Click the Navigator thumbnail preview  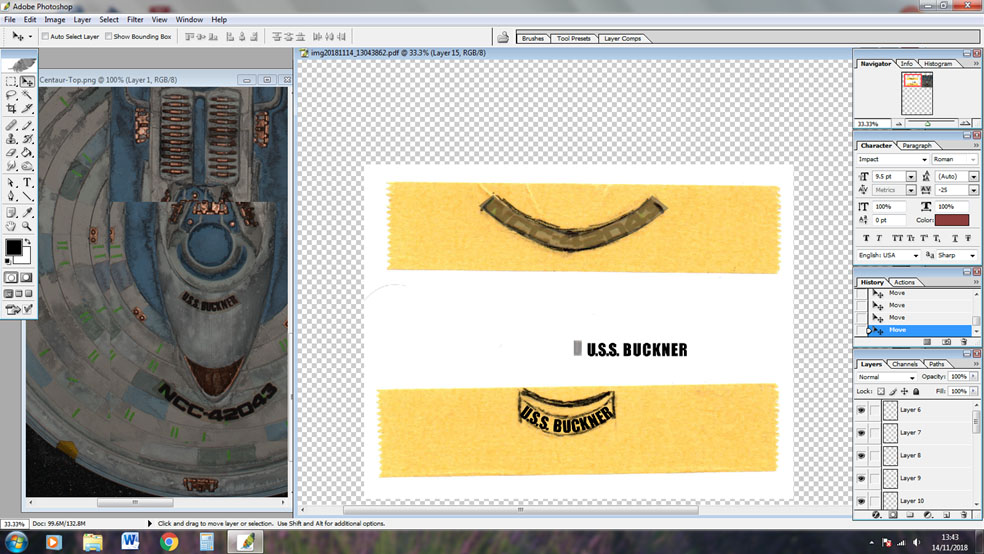pyautogui.click(x=917, y=93)
